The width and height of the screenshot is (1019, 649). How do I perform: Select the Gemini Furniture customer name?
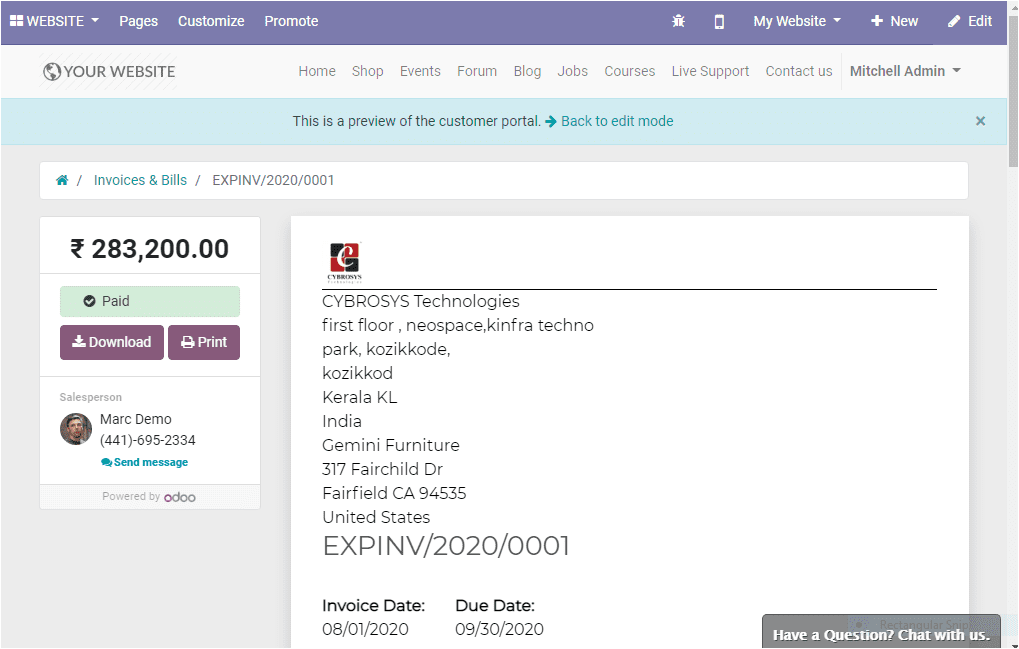point(391,445)
